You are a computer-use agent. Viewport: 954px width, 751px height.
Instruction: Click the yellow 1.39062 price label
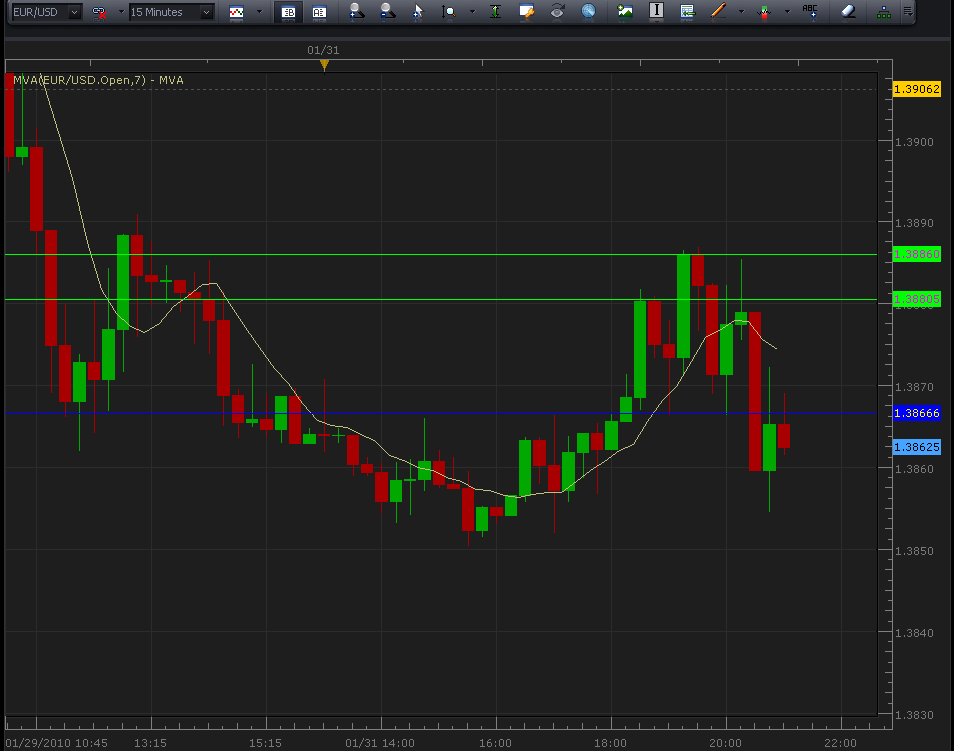917,89
